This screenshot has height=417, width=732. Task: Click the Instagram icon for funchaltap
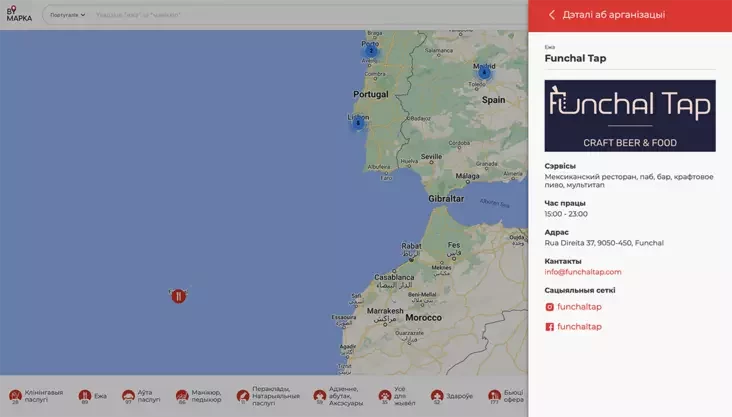click(x=549, y=307)
